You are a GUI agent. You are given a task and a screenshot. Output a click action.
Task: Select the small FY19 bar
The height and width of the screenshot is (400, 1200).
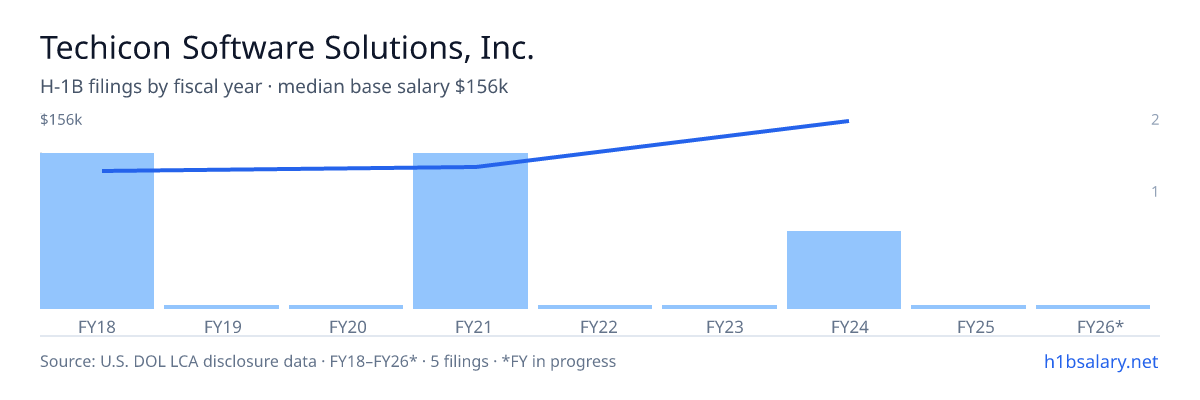[x=222, y=307]
